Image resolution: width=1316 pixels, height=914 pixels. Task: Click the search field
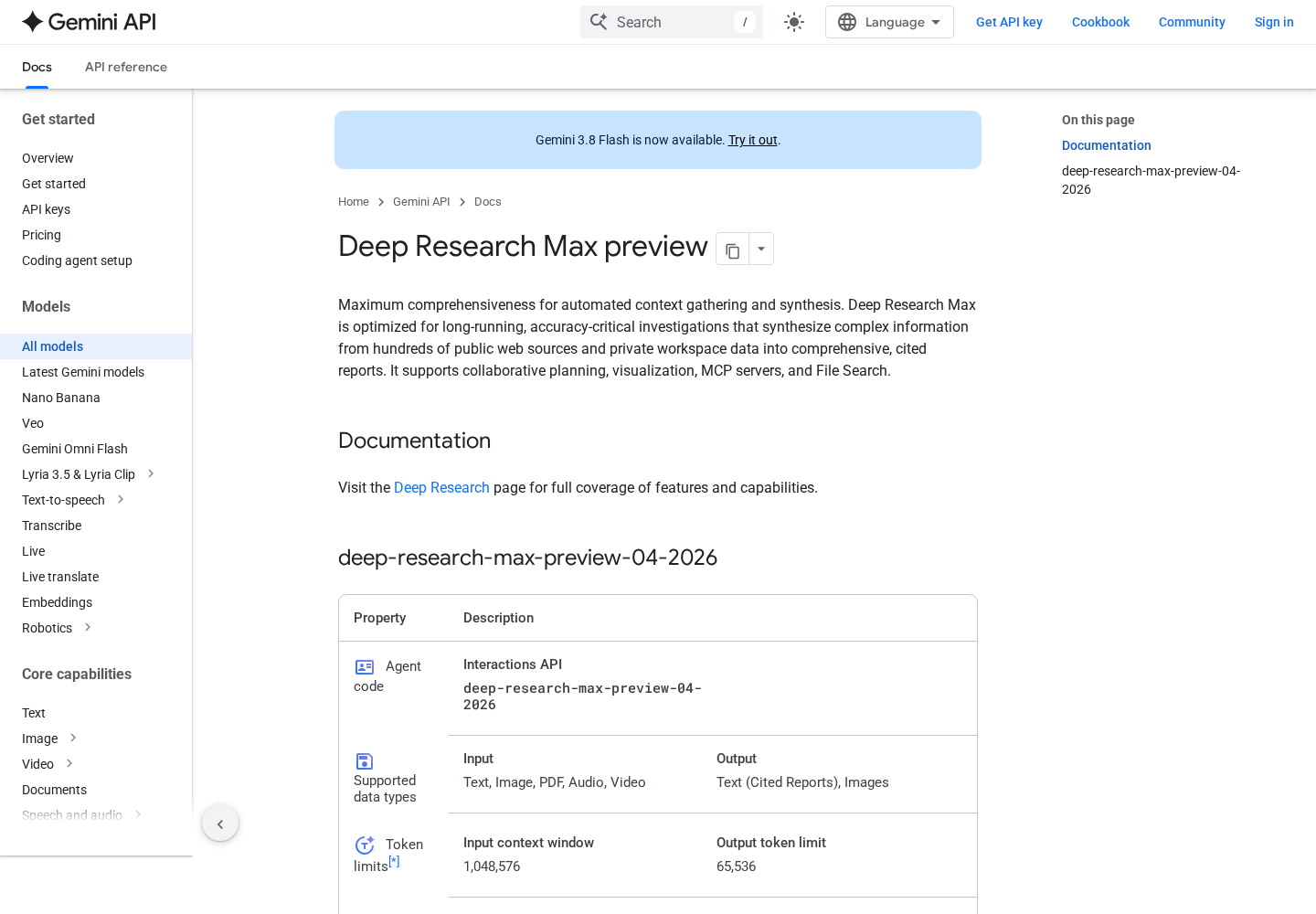[x=672, y=22]
